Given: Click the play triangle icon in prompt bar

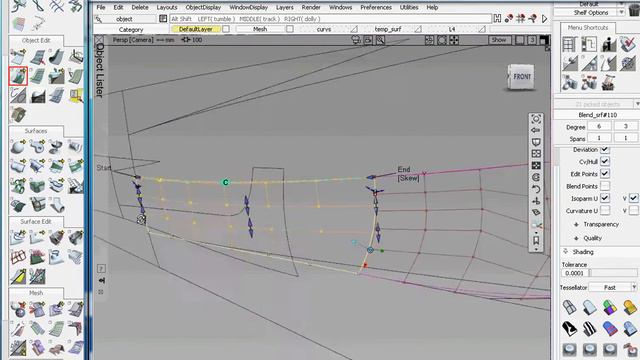Looking at the screenshot, I should 544,18.
